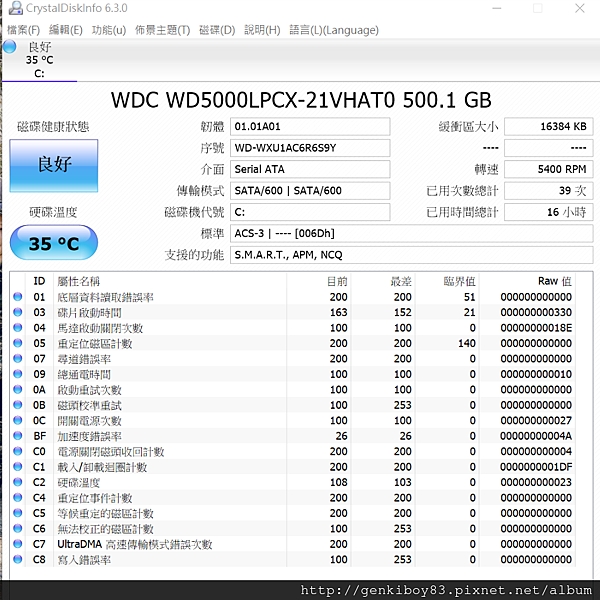Click the status orb for attribute 0B
Screen dimensions: 600x600
(18, 404)
